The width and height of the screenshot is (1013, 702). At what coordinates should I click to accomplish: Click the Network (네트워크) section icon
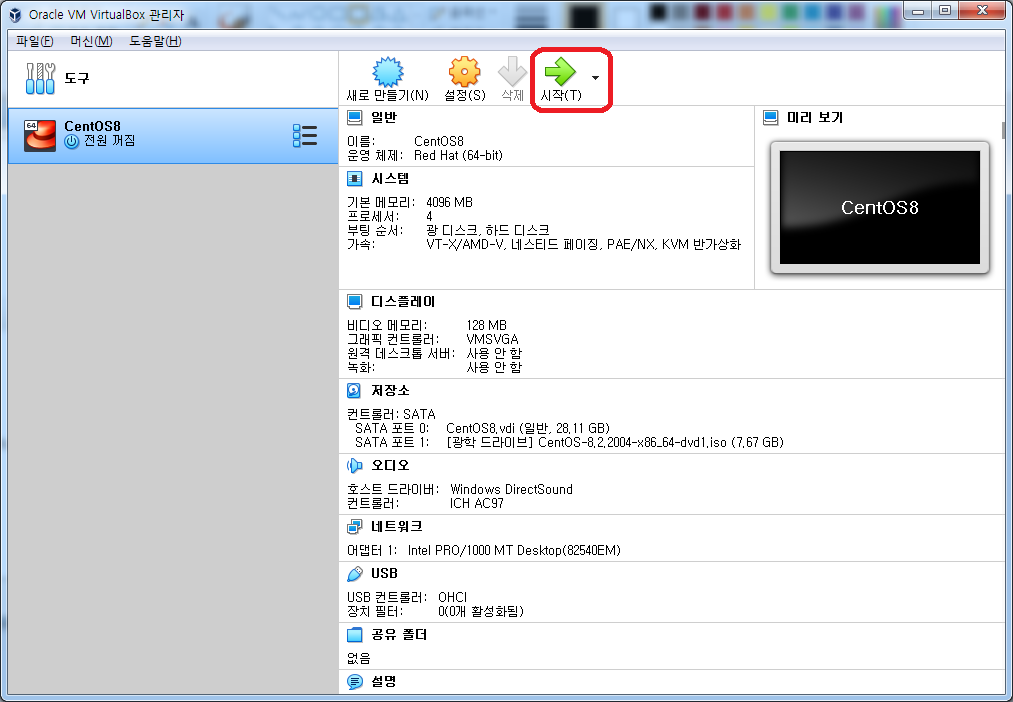355,526
